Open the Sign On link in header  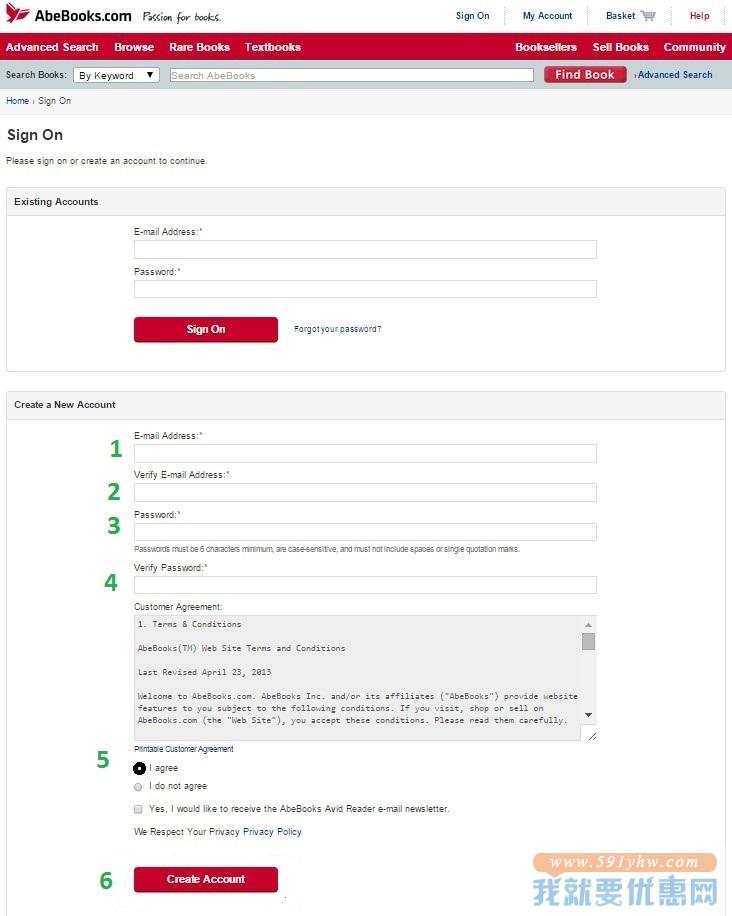pyautogui.click(x=472, y=16)
